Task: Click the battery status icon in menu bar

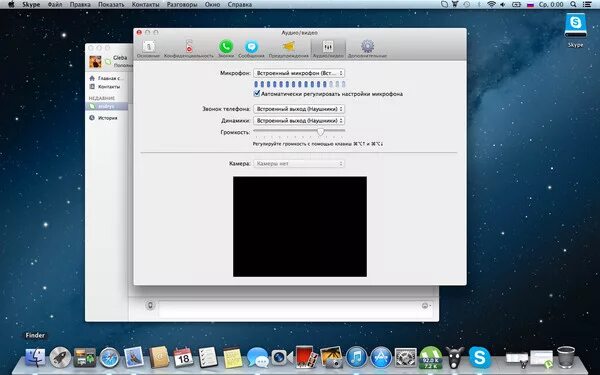Action: point(517,5)
